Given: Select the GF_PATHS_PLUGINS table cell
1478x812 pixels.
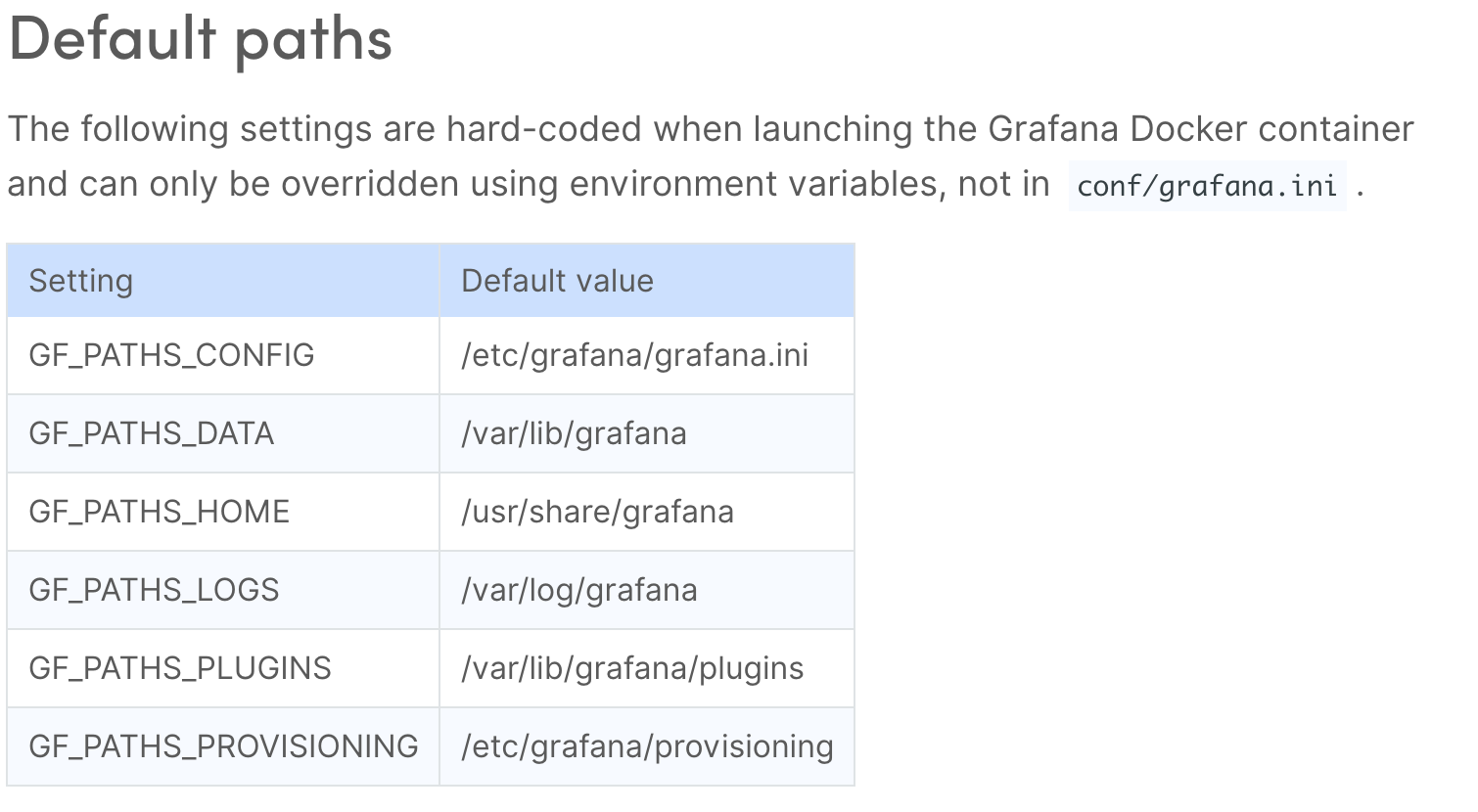Looking at the screenshot, I should coord(180,668).
